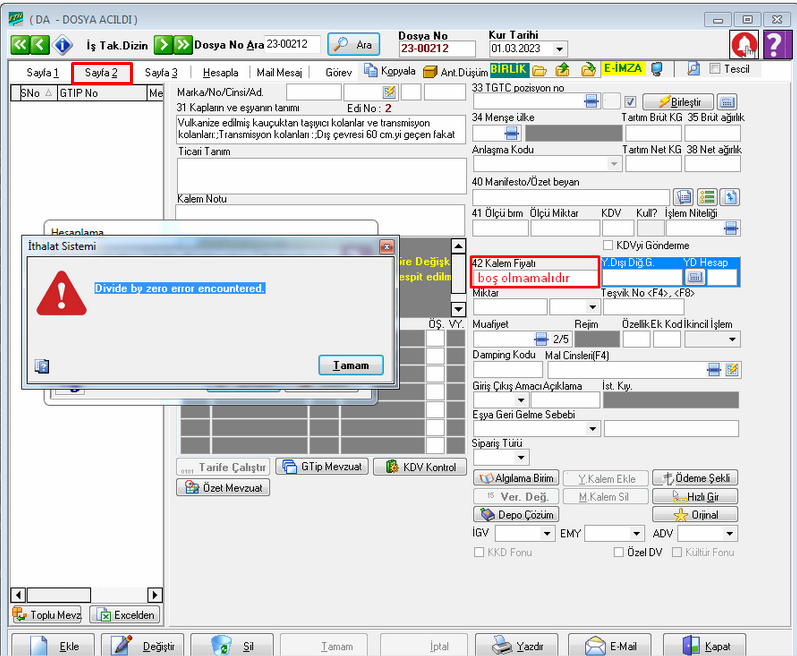
Task: Enable Kültür Fonu checkbox
Action: [677, 552]
